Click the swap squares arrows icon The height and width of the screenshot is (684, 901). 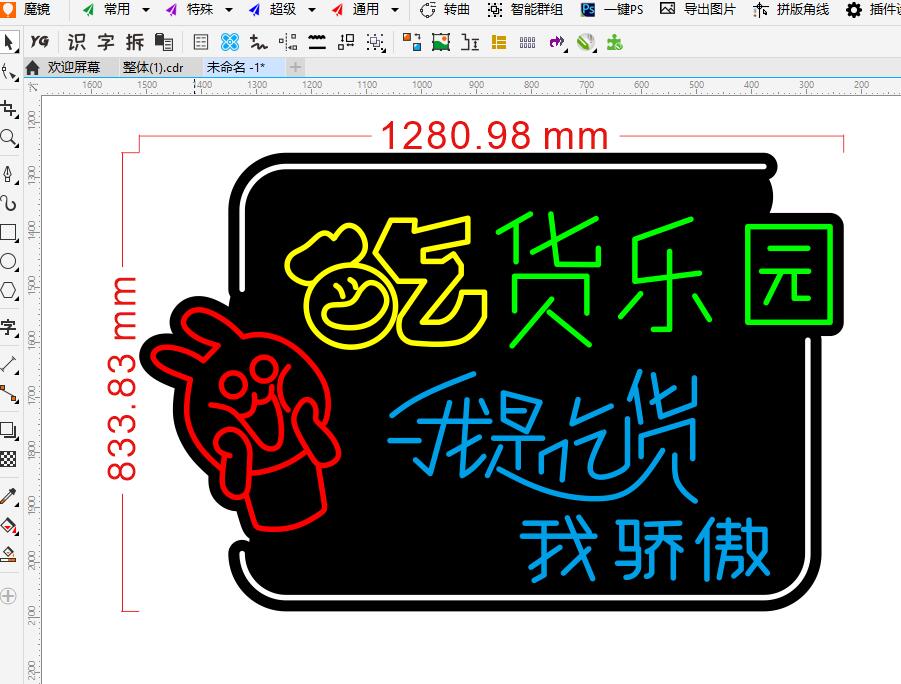pyautogui.click(x=346, y=42)
